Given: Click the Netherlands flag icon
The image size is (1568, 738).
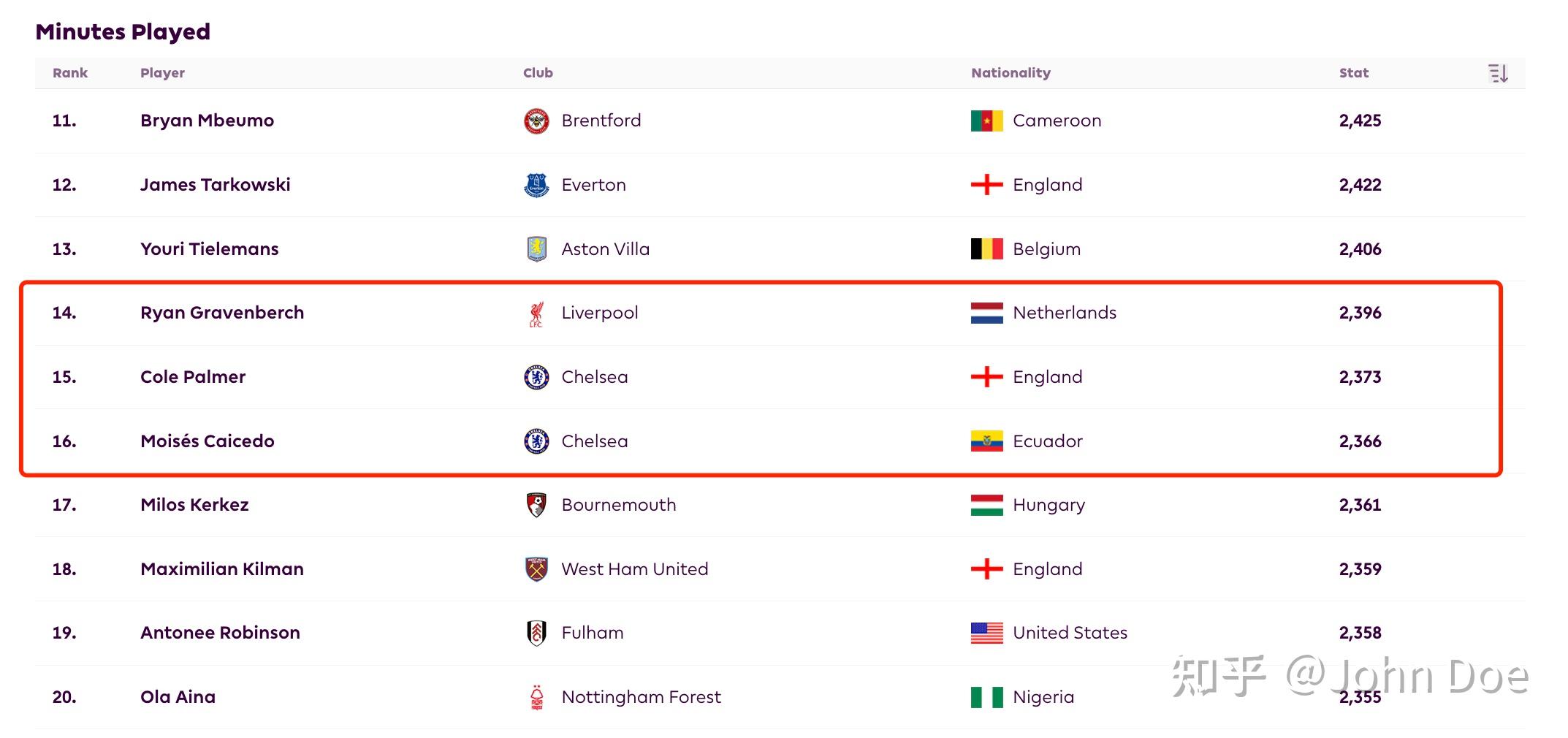Looking at the screenshot, I should (986, 313).
